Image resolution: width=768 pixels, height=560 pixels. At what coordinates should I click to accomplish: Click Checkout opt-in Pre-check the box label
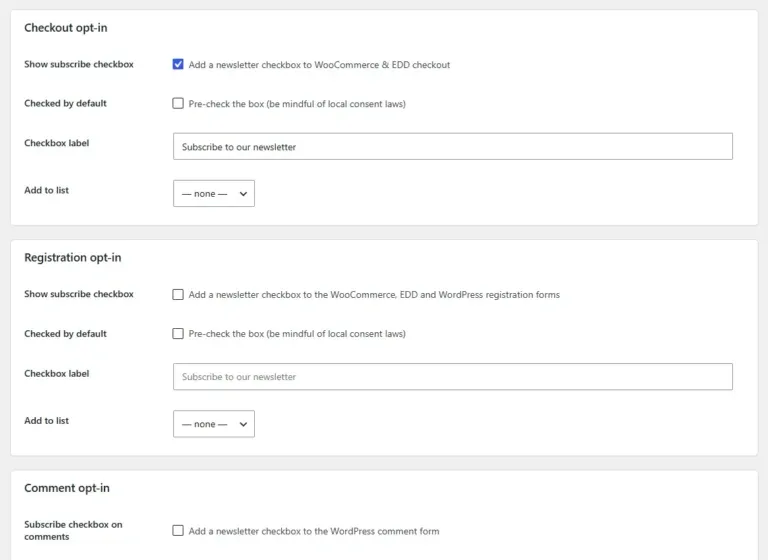pyautogui.click(x=297, y=104)
